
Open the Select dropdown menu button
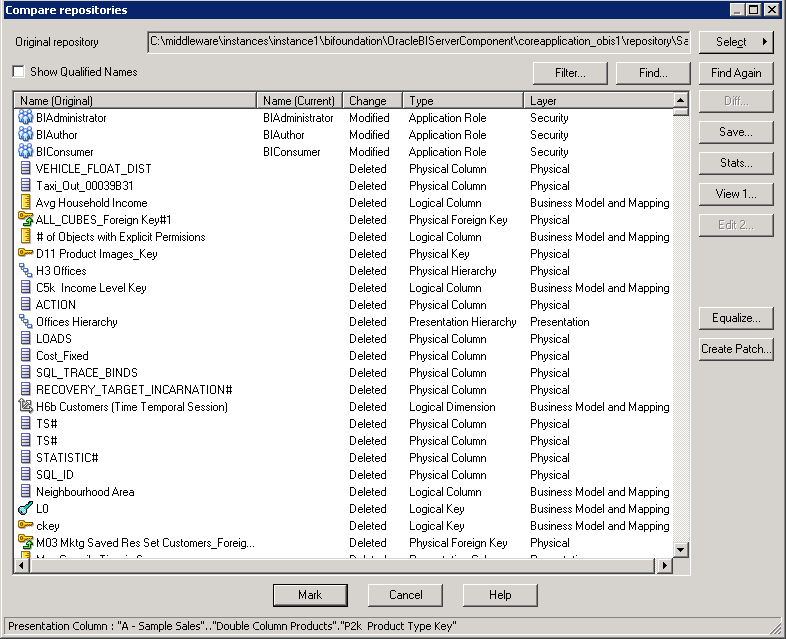tap(736, 42)
